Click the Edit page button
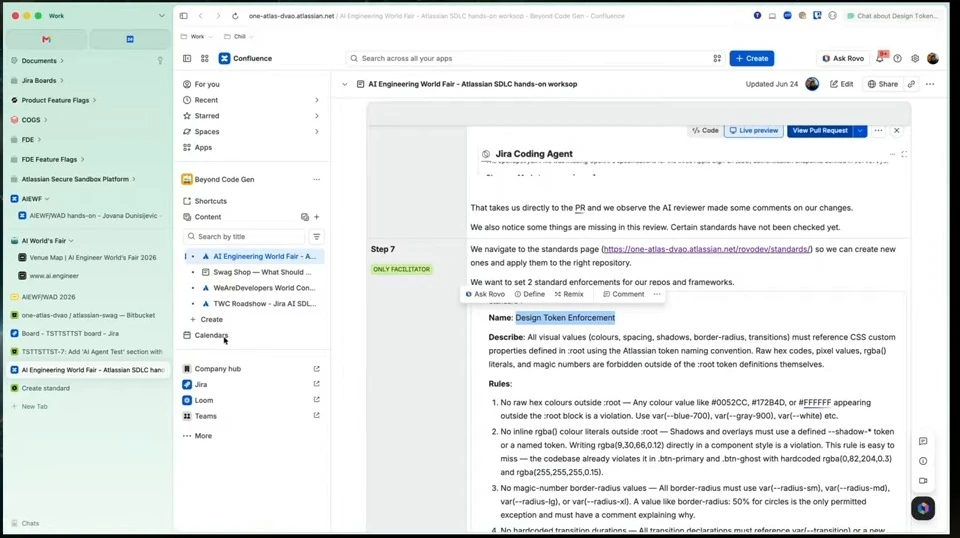The width and height of the screenshot is (960, 538). (841, 84)
